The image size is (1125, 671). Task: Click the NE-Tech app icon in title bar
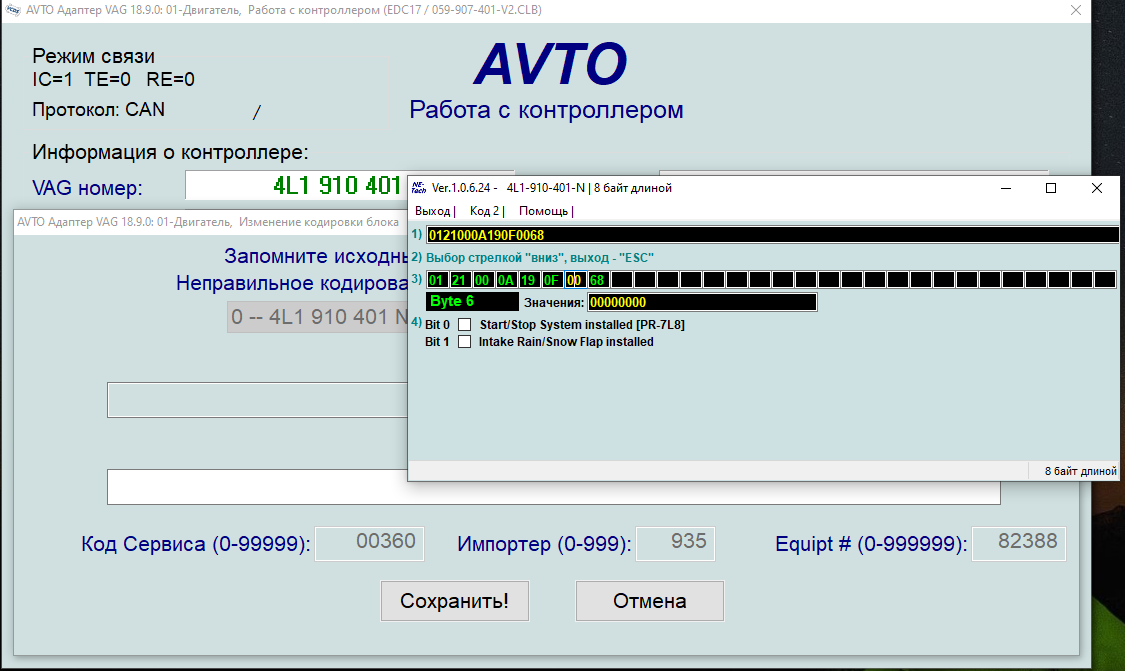coord(420,188)
